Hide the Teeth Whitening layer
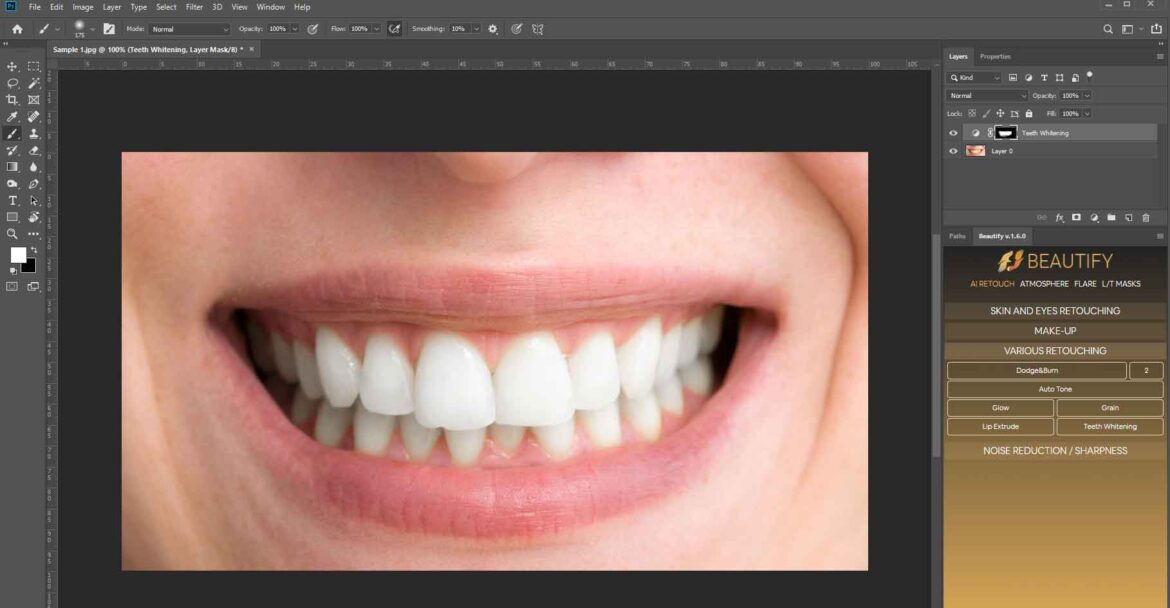This screenshot has height=608, width=1170. coord(952,132)
